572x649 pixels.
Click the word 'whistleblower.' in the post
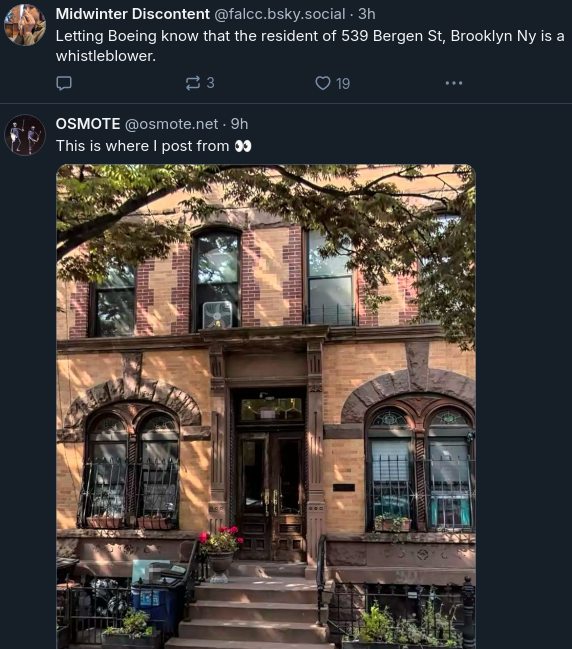[106, 56]
